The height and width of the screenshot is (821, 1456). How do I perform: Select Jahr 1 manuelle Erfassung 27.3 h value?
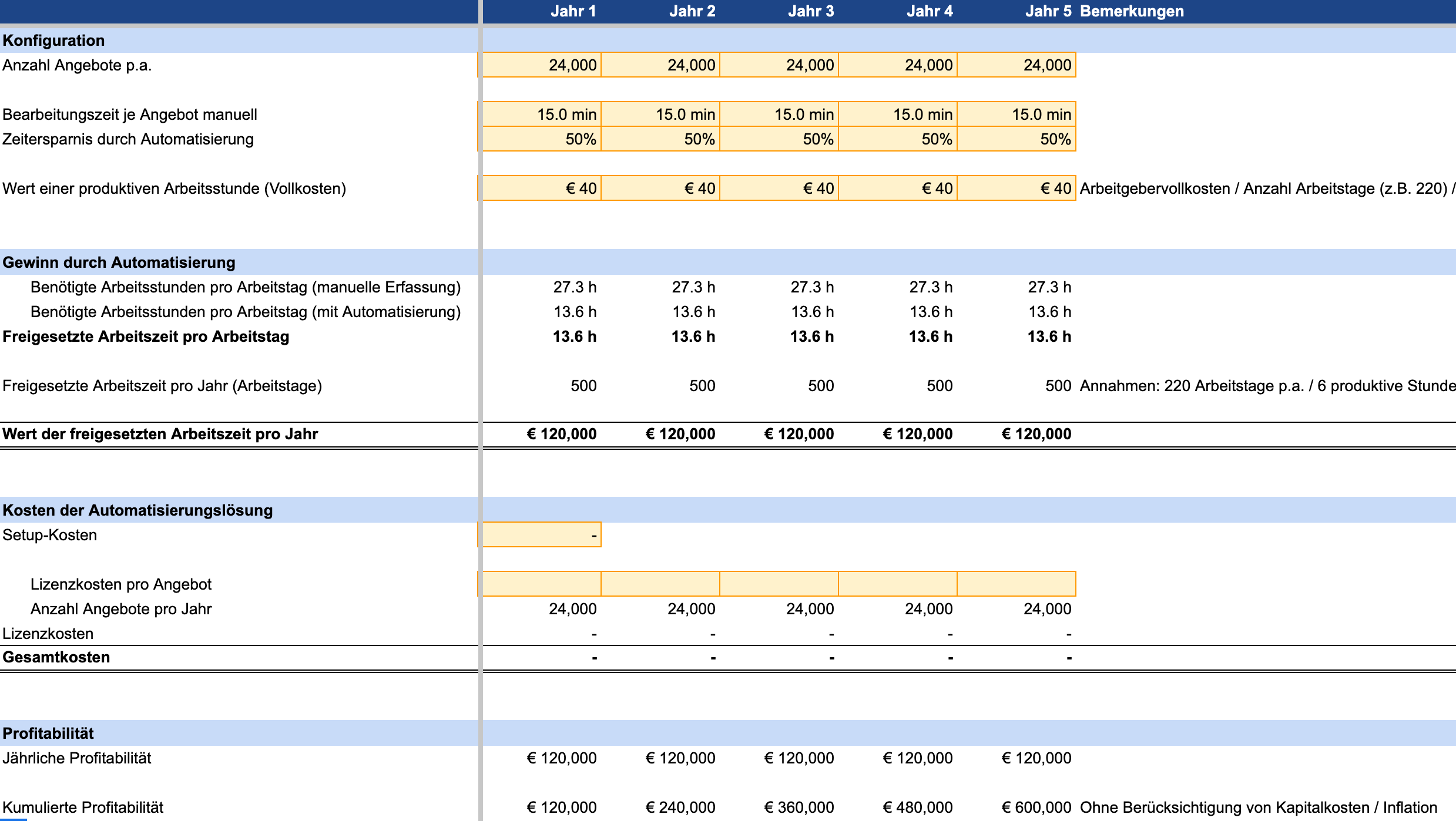point(575,287)
